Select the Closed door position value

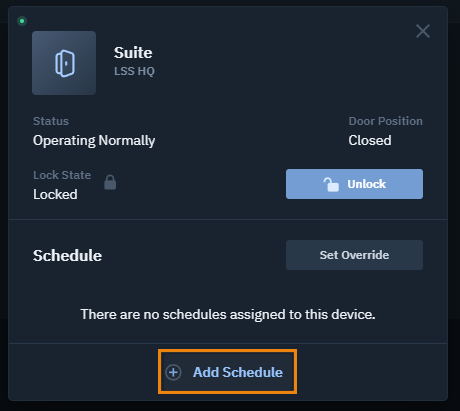[370, 140]
